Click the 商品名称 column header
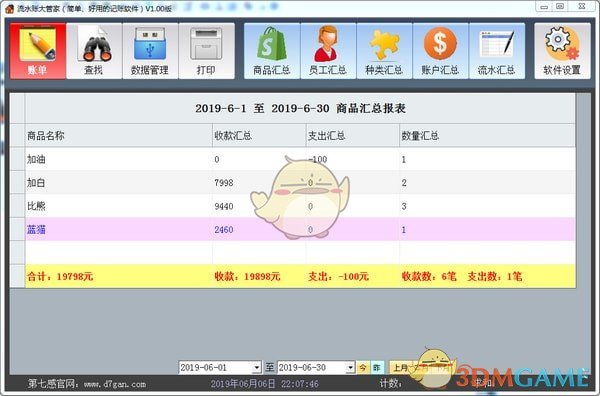Image resolution: width=600 pixels, height=396 pixels. (119, 135)
